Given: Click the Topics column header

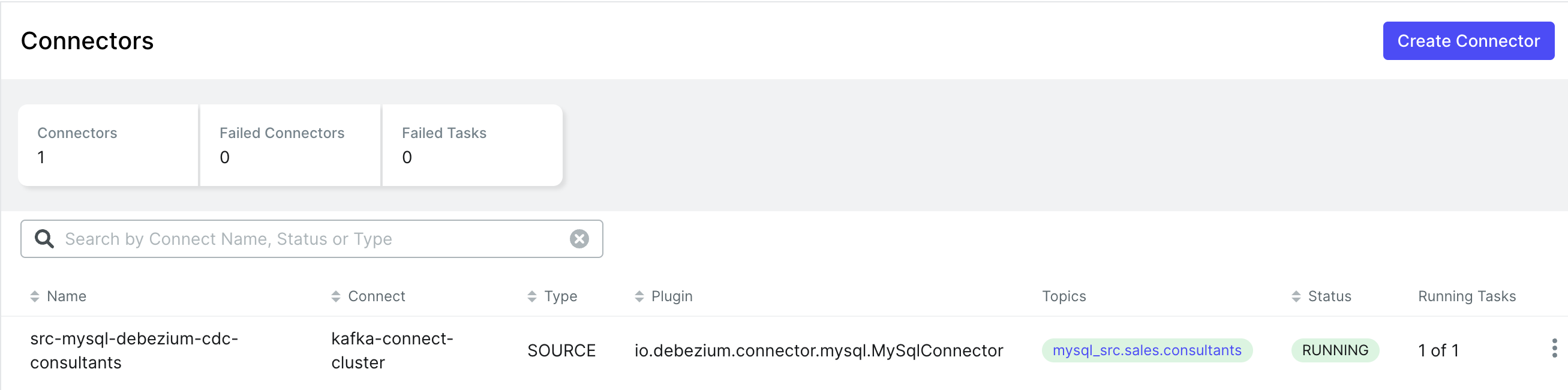Looking at the screenshot, I should (1064, 296).
